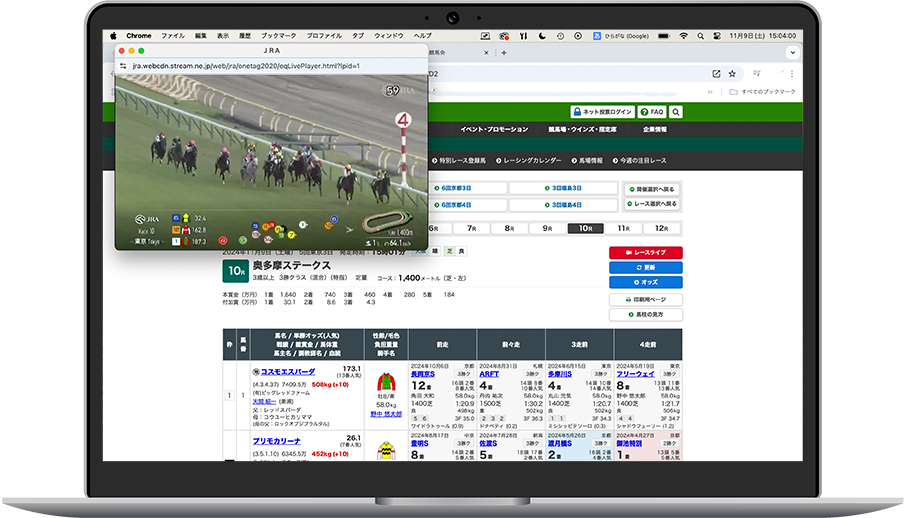Select the 9R race tab
This screenshot has width=905, height=518.
pos(547,228)
